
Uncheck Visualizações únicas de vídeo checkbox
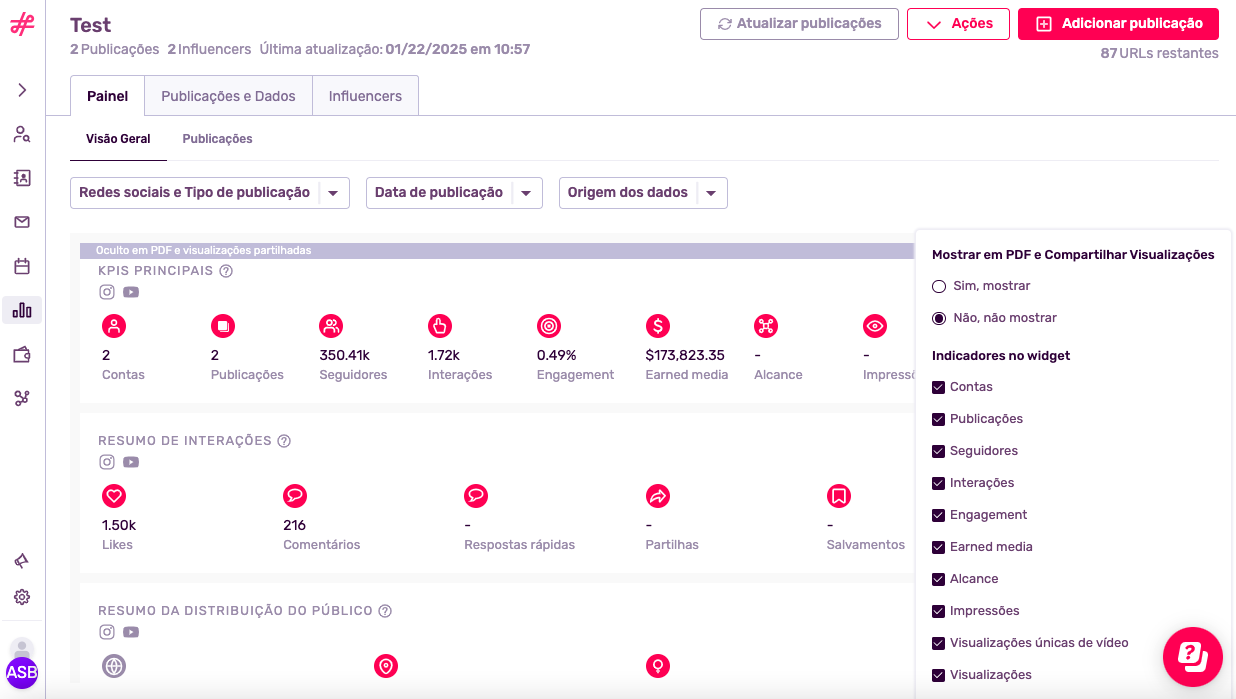pyautogui.click(x=938, y=643)
